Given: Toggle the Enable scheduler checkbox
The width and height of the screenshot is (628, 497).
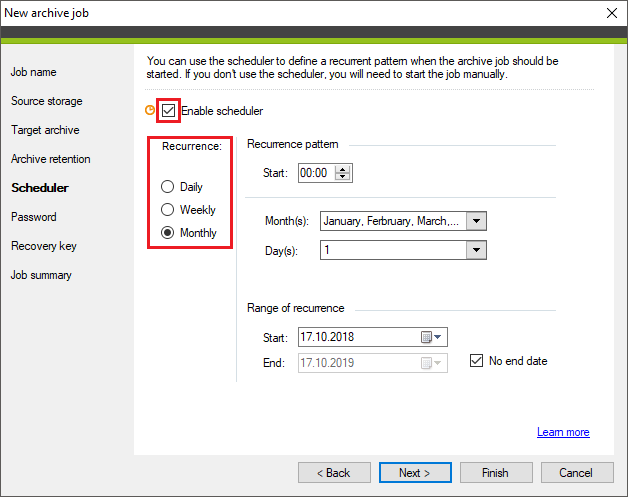Looking at the screenshot, I should [x=168, y=111].
